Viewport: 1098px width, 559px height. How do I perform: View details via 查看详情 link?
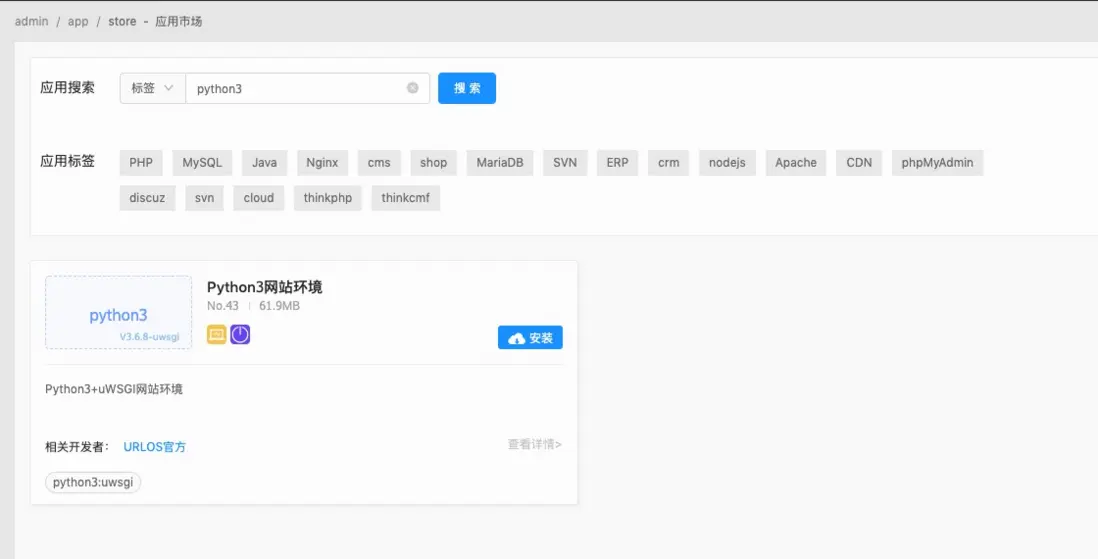tap(534, 444)
